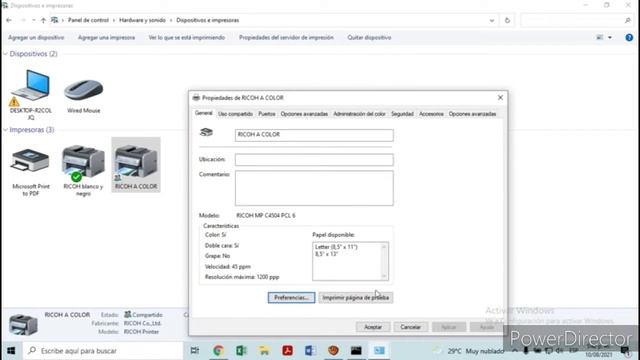This screenshot has height=360, width=640.
Task: Open Administración del color tab
Action: click(359, 114)
